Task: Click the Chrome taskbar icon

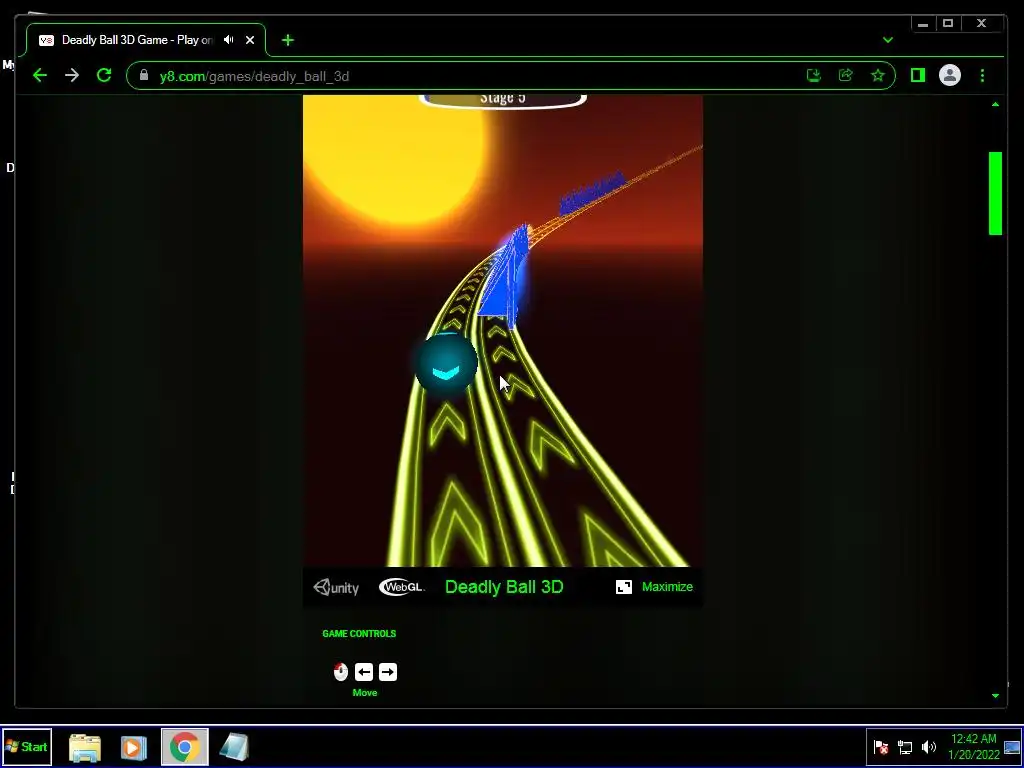Action: (x=185, y=747)
